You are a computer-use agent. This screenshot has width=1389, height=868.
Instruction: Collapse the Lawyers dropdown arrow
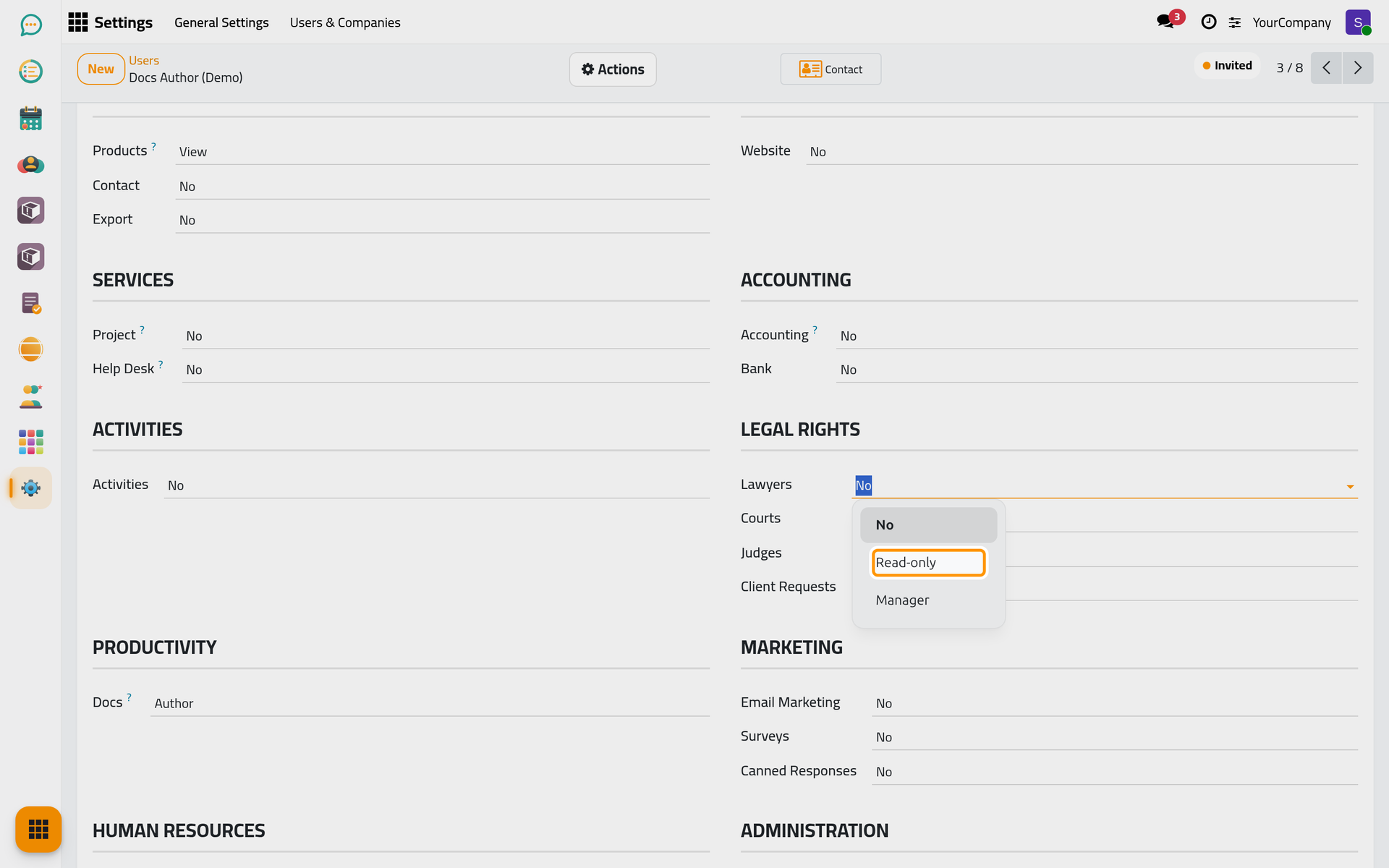[x=1350, y=486]
